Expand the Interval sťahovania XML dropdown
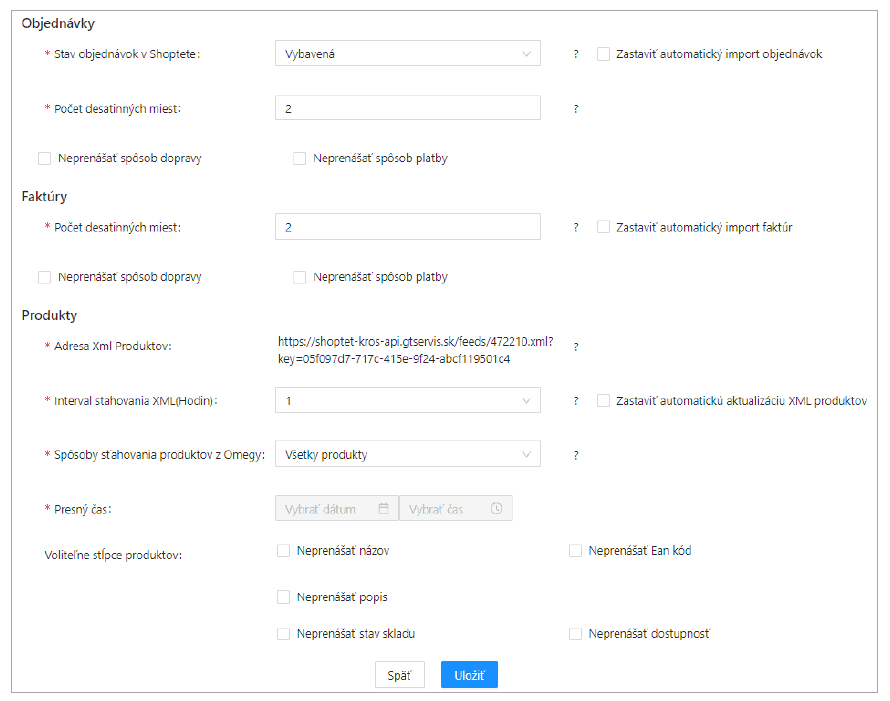Screen dimensions: 890x701 coord(407,401)
